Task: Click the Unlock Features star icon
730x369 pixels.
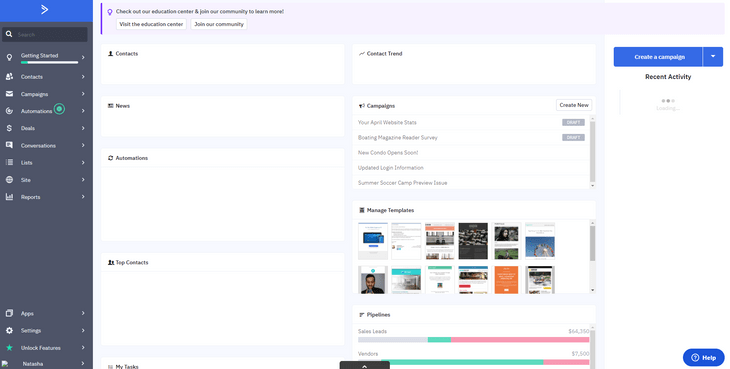Action: click(x=9, y=348)
